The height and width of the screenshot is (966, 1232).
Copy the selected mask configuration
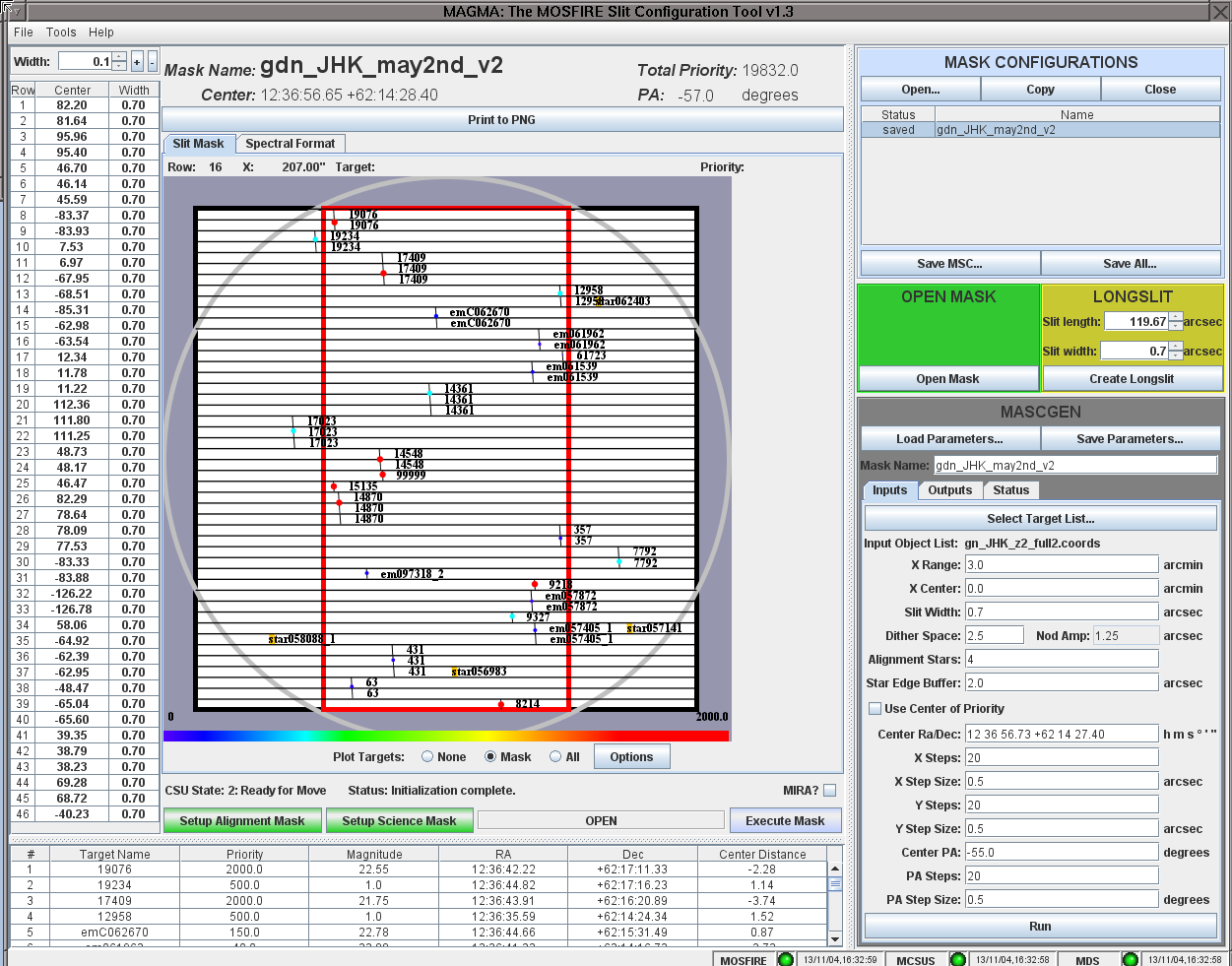click(x=1041, y=90)
